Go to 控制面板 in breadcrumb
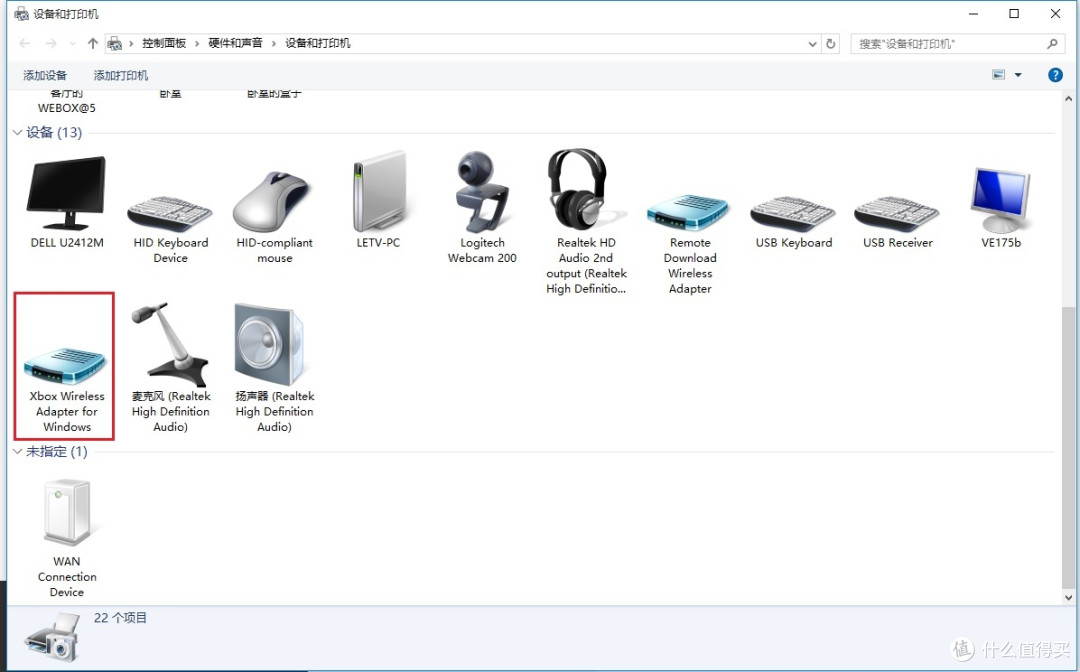The width and height of the screenshot is (1080, 672). click(x=164, y=43)
